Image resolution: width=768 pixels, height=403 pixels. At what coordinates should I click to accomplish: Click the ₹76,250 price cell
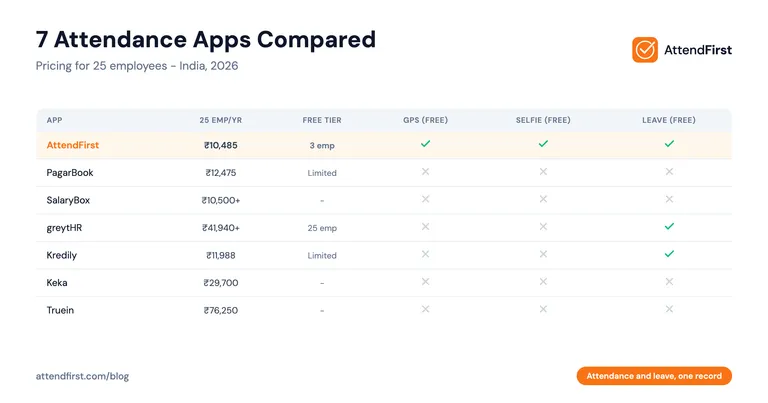(220, 310)
